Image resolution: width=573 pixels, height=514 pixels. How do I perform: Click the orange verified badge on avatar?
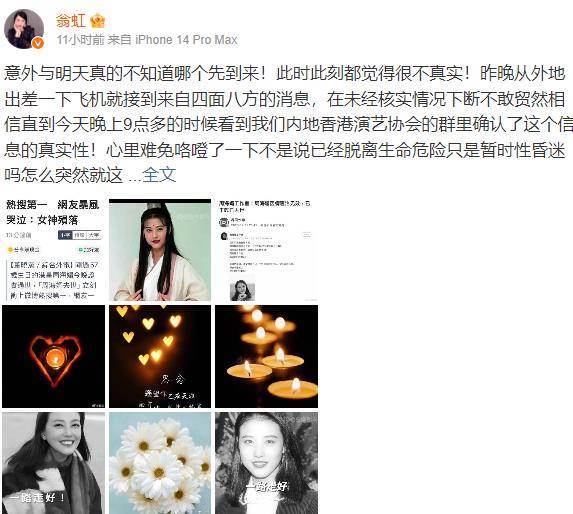pyautogui.click(x=38, y=43)
